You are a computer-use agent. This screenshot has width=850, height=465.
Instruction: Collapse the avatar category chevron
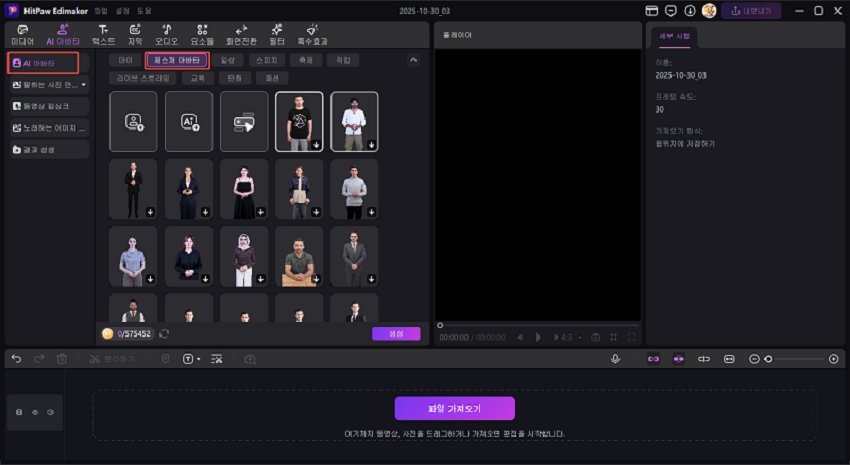tap(413, 60)
